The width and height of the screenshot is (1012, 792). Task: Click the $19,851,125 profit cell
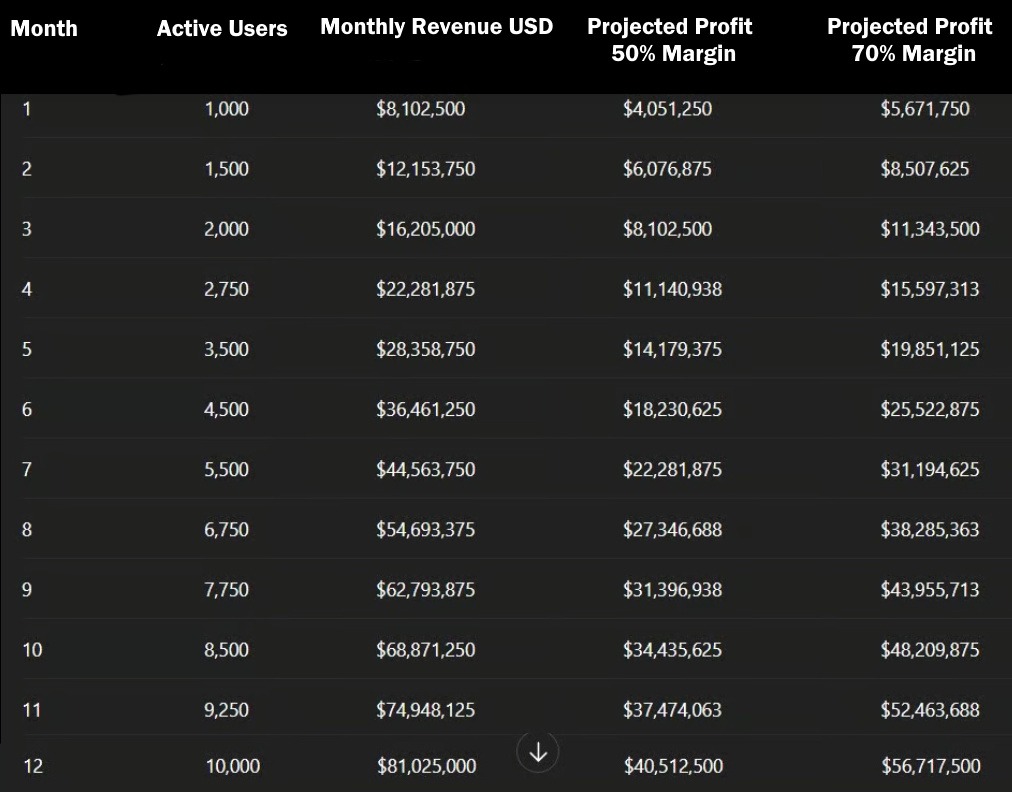pyautogui.click(x=929, y=349)
